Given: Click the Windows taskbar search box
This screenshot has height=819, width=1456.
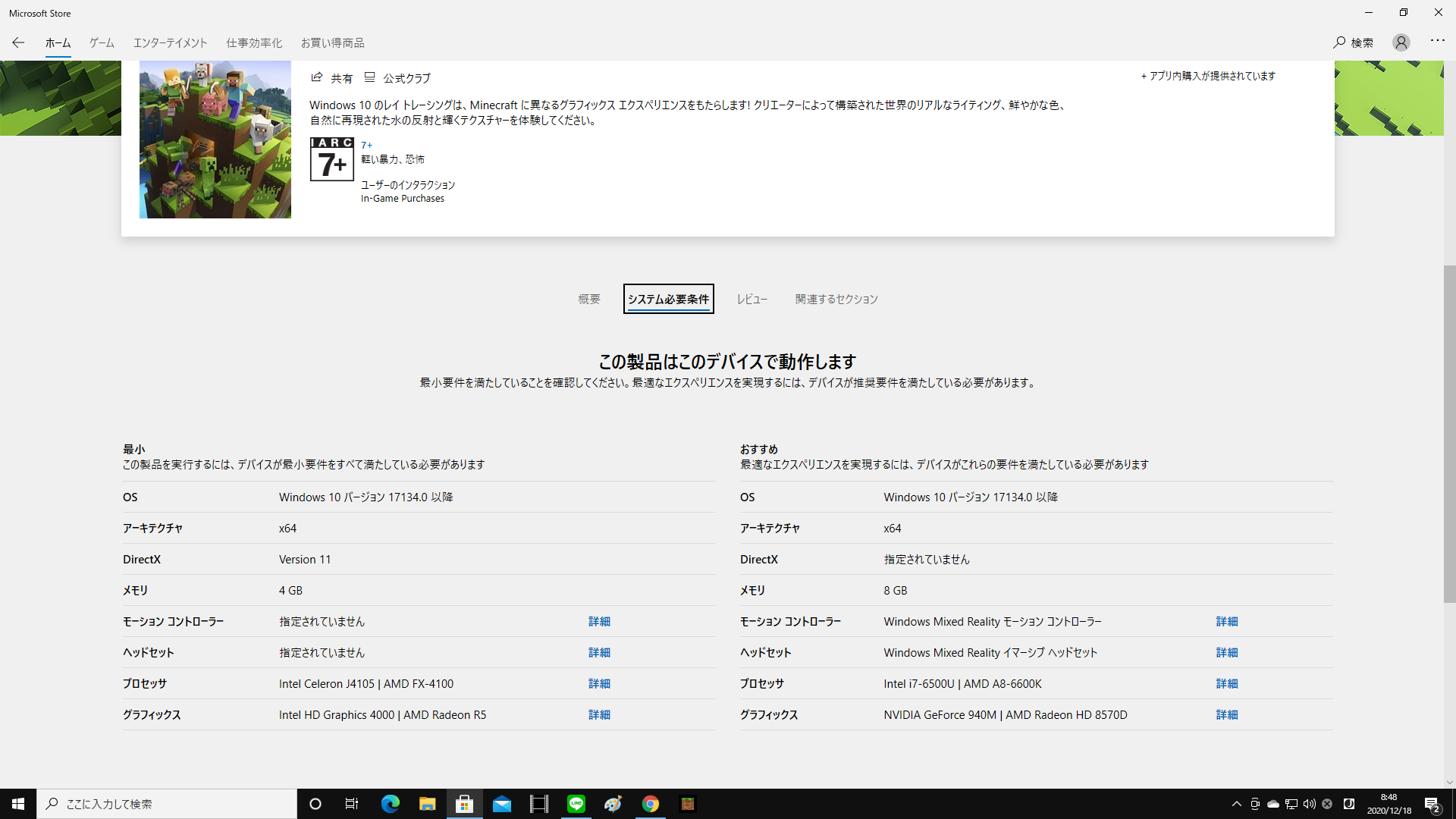Looking at the screenshot, I should [167, 804].
